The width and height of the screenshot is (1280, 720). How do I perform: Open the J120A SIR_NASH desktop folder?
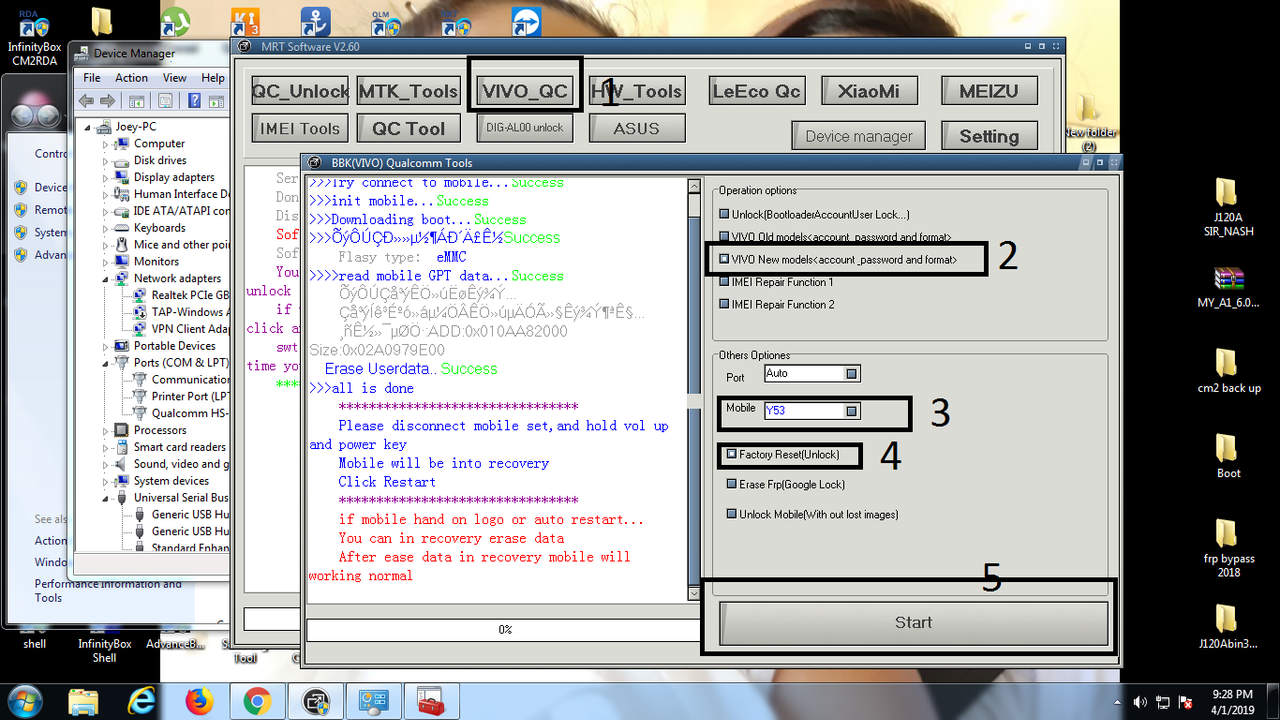tap(1228, 208)
